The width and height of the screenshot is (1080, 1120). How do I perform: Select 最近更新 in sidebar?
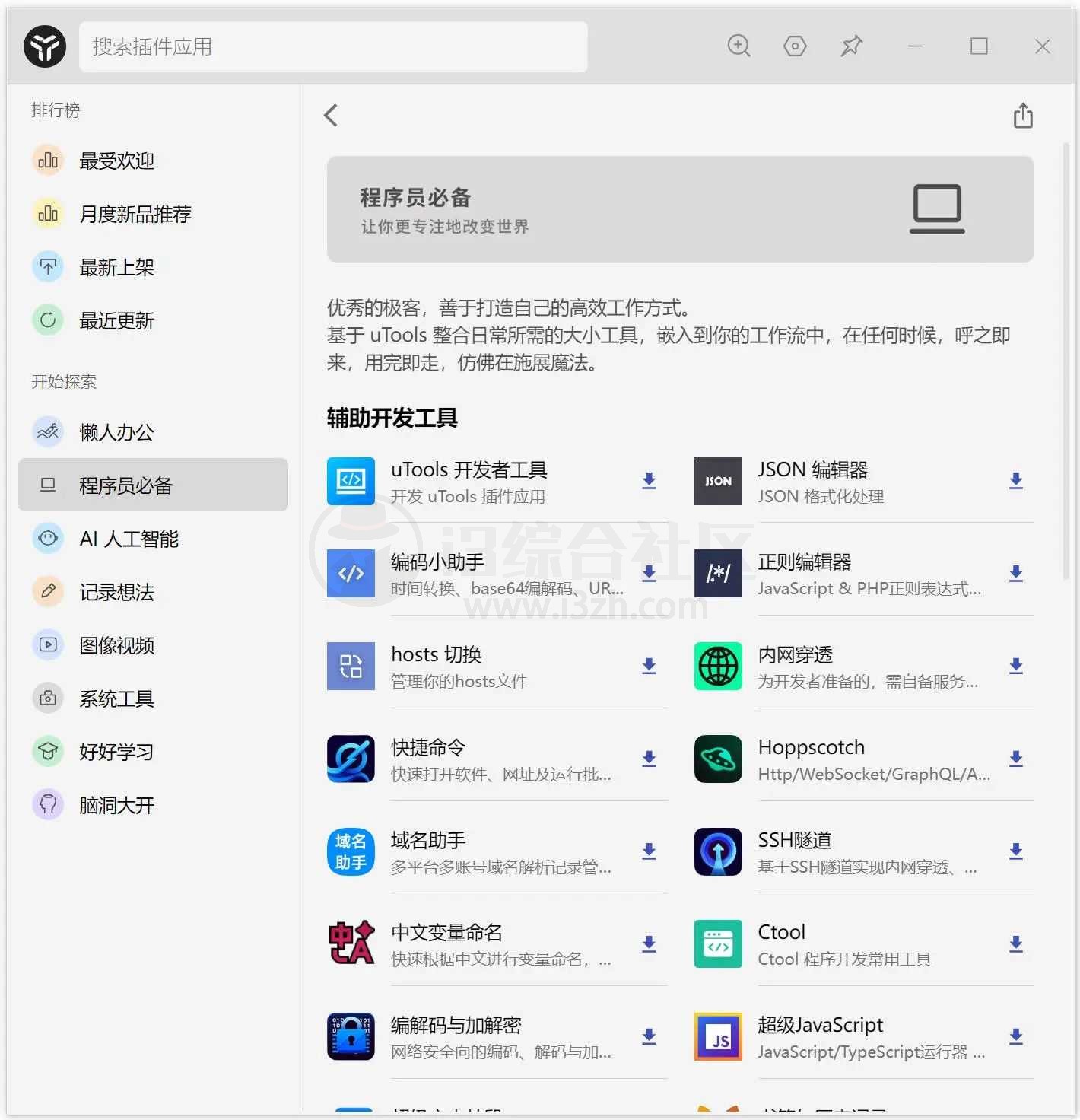153,320
